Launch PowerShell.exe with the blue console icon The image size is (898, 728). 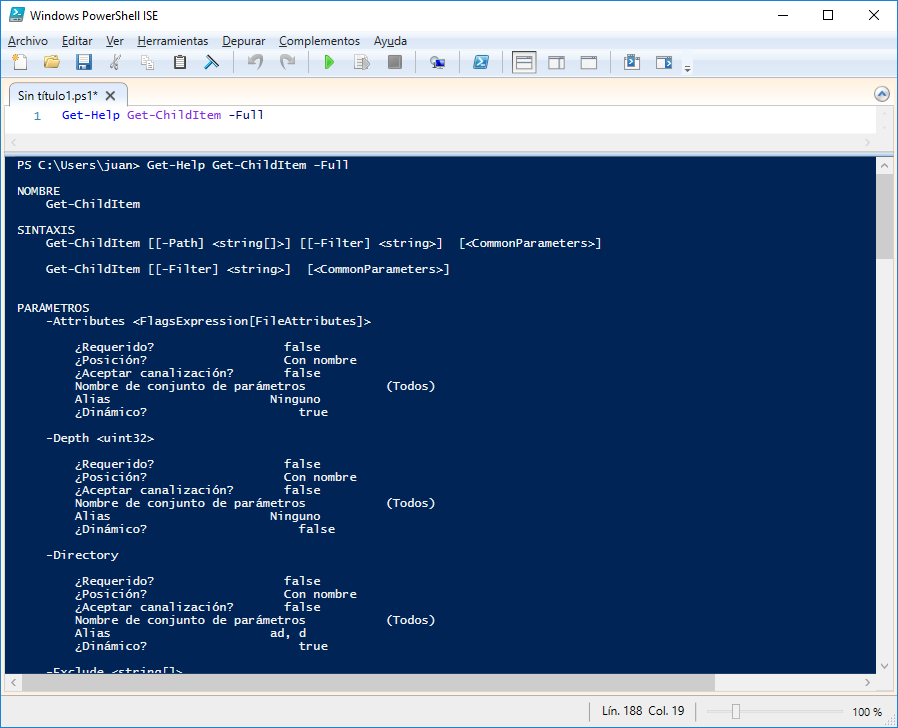click(480, 62)
